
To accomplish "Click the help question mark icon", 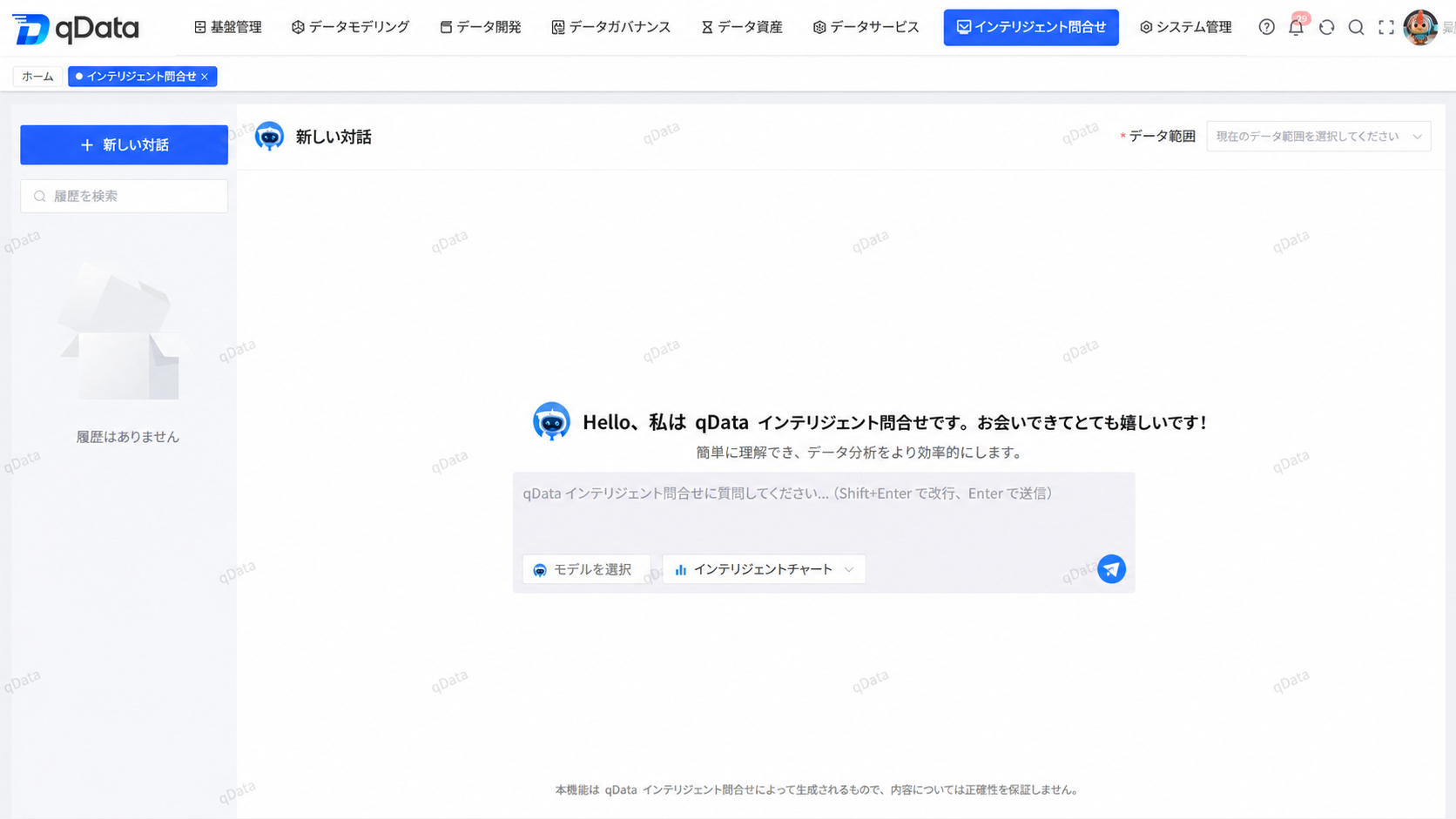I will click(x=1267, y=27).
